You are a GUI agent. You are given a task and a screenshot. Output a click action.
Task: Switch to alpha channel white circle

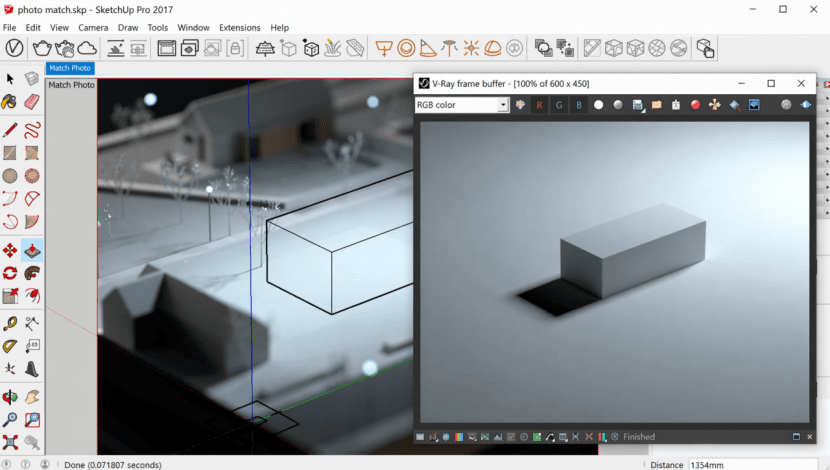[598, 105]
